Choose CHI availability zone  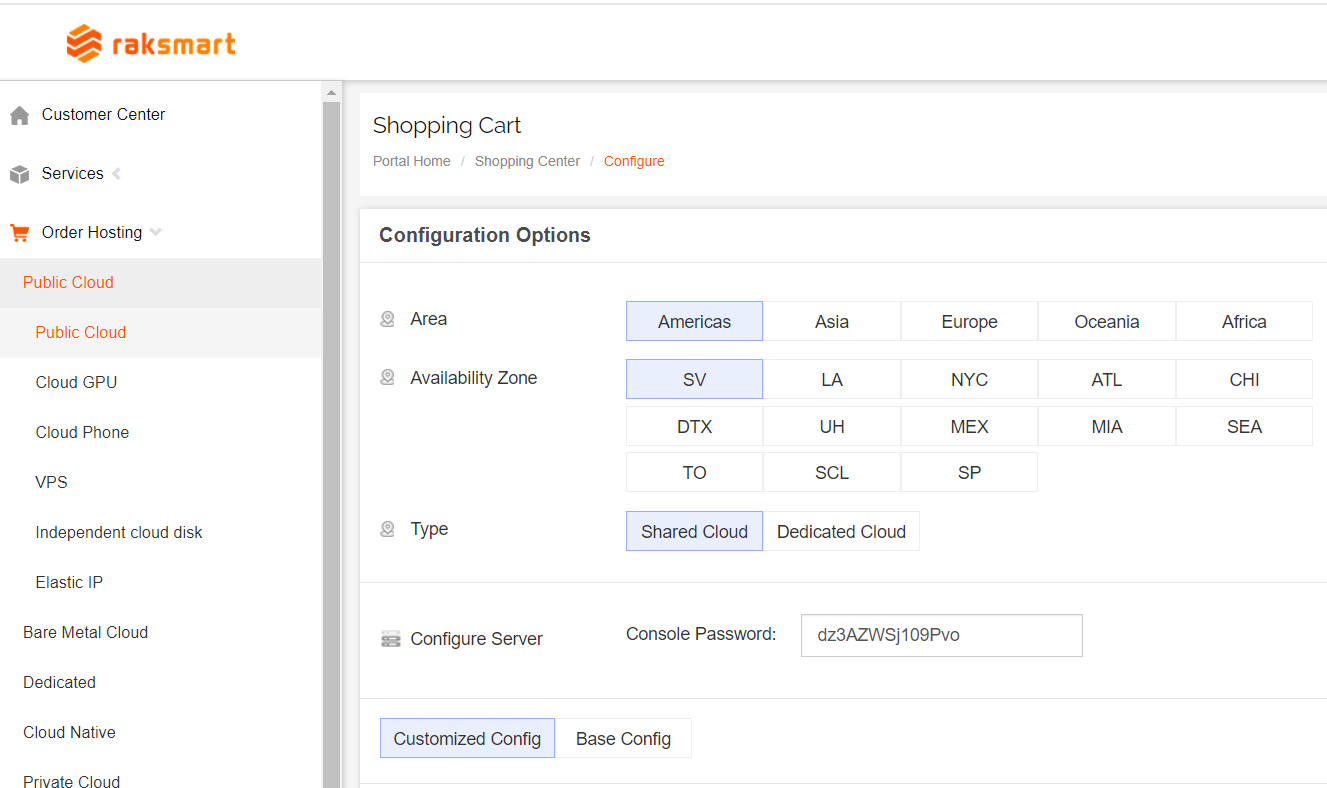(1244, 379)
